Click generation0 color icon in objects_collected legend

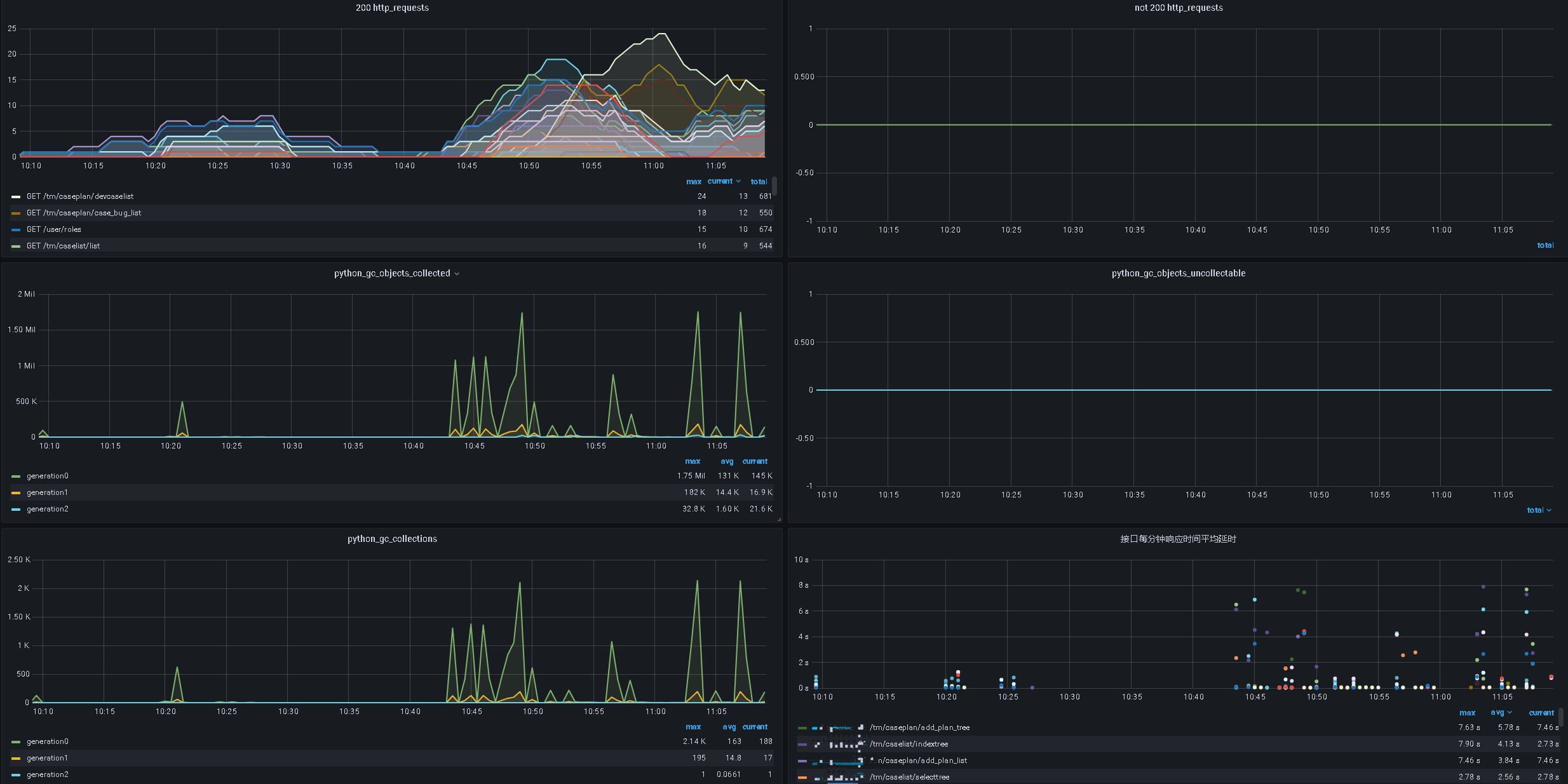(x=16, y=476)
